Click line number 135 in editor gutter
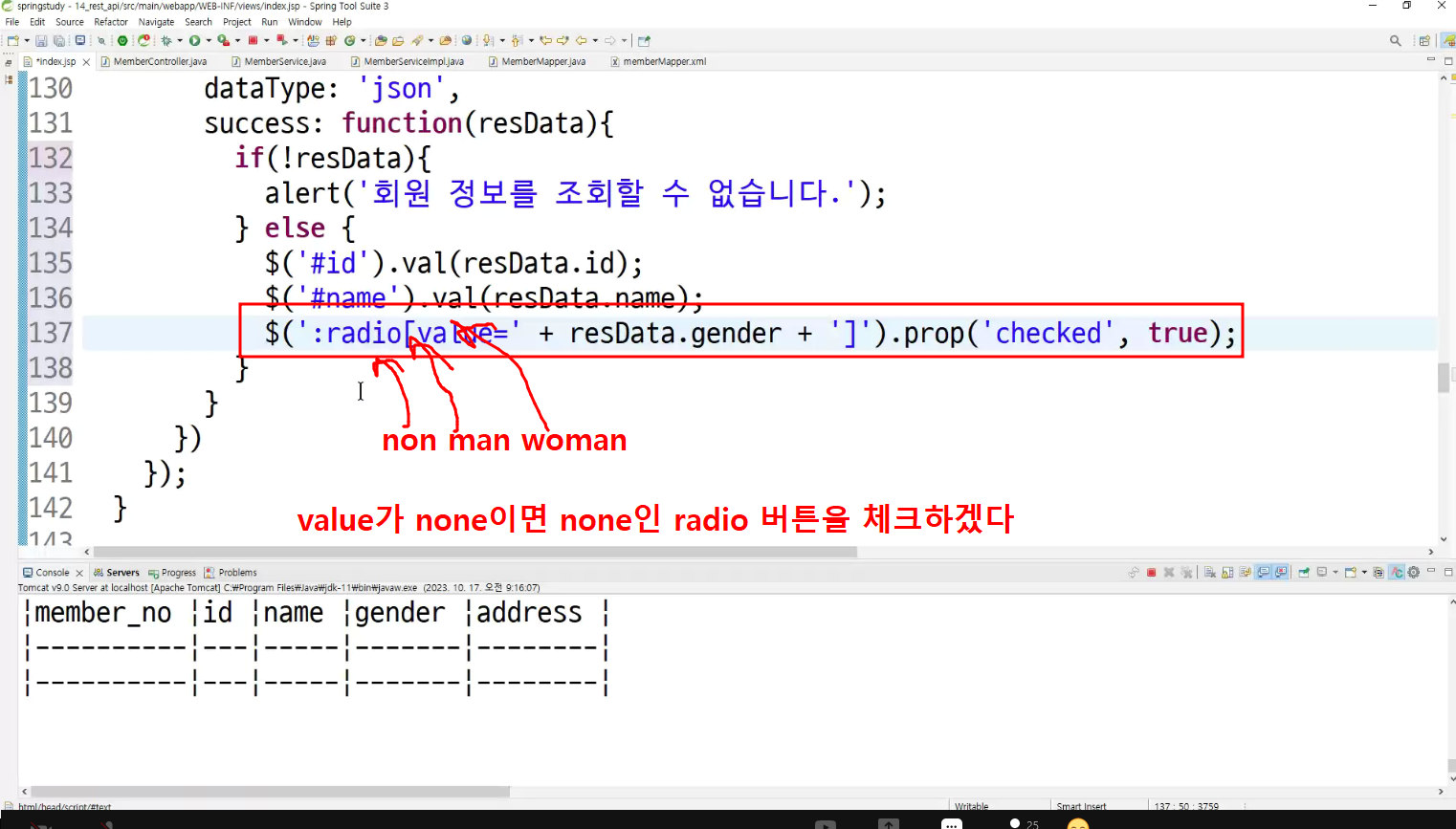 [x=51, y=263]
